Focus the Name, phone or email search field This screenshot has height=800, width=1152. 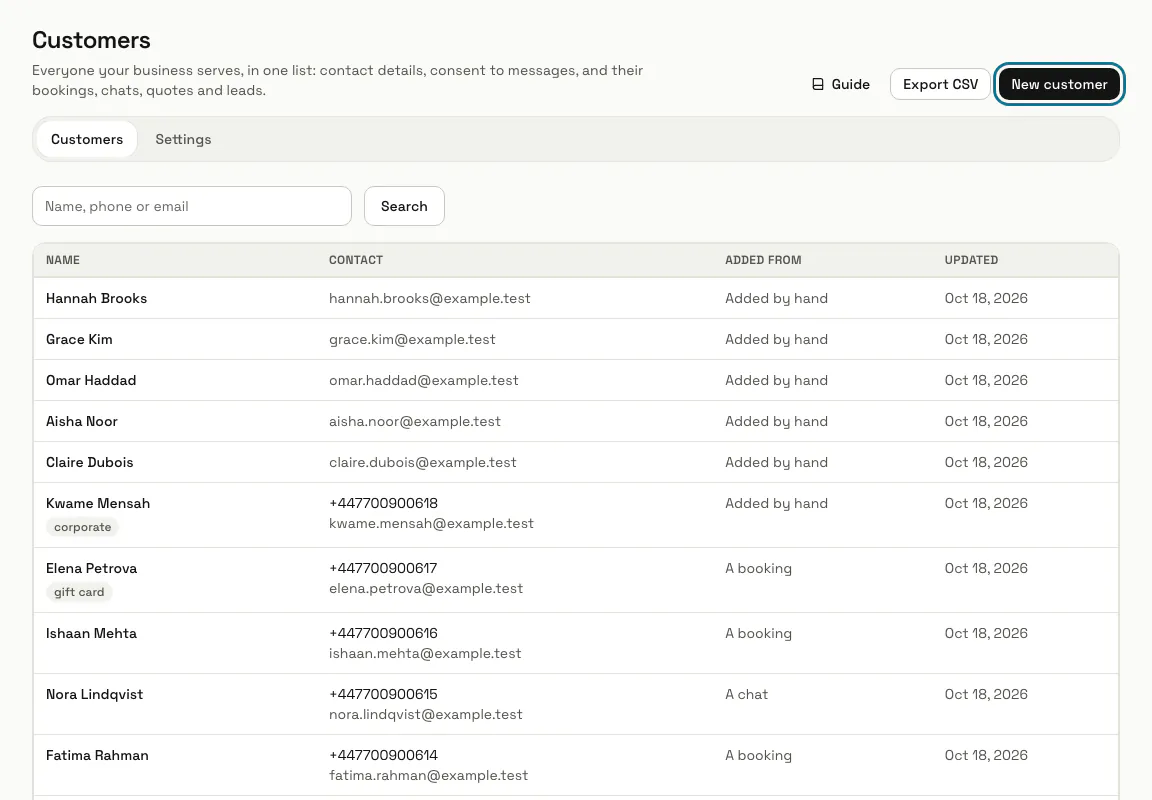pyautogui.click(x=192, y=206)
